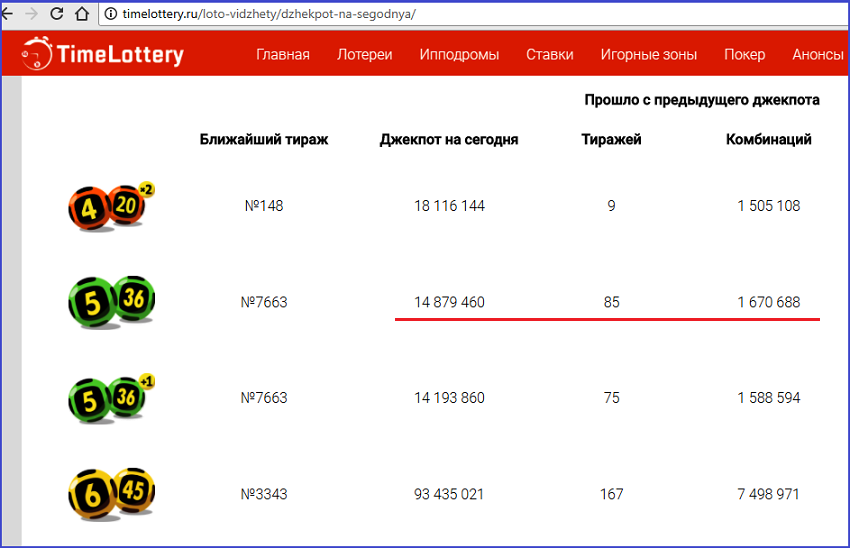This screenshot has height=548, width=850.
Task: Open the Покер menu item
Action: coord(745,55)
